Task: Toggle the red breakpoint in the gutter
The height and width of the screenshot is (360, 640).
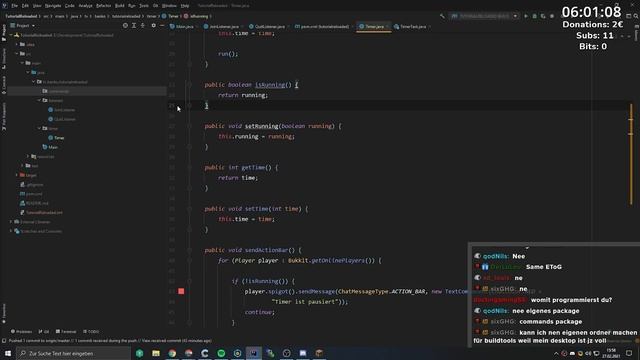Action: [x=181, y=291]
